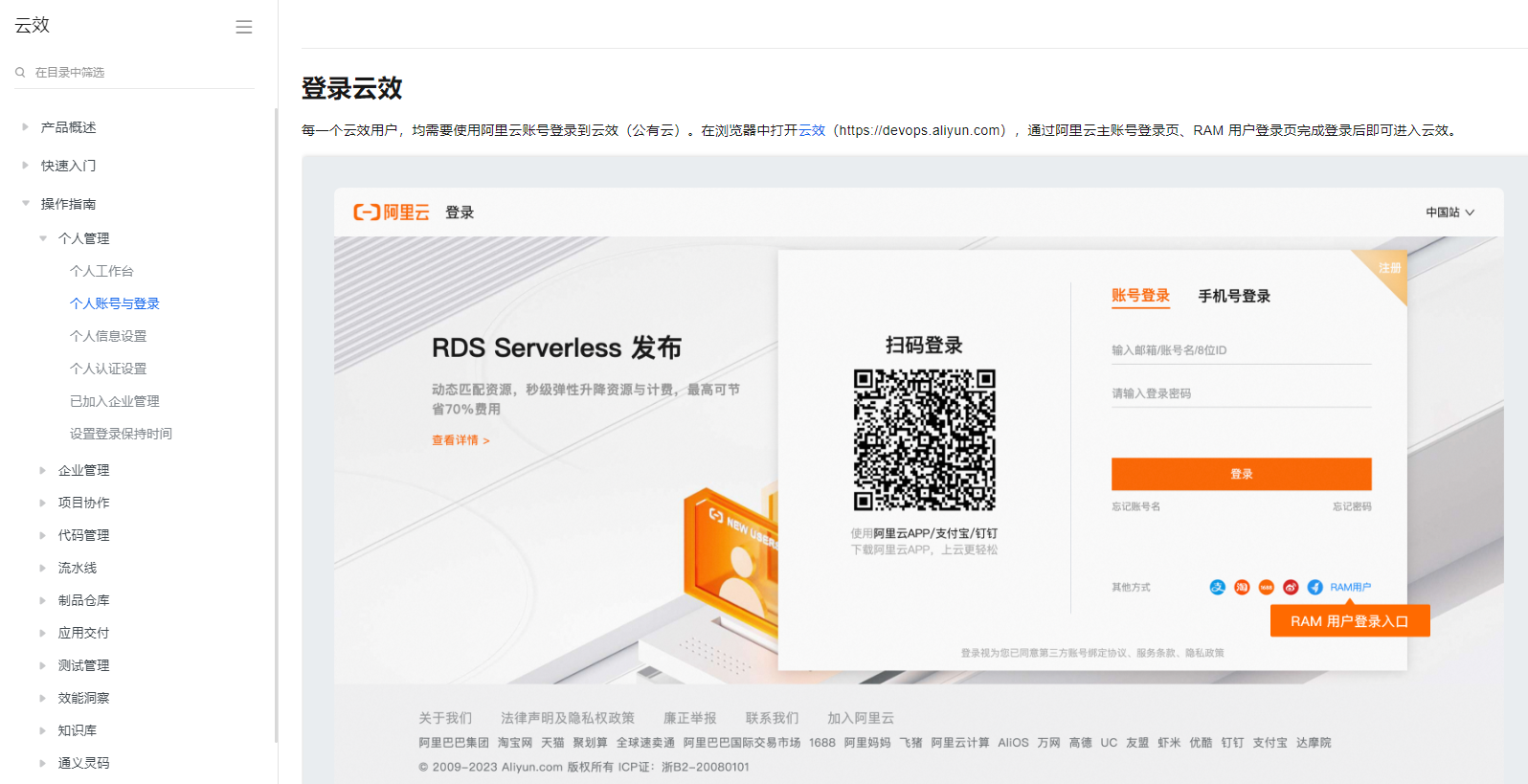Click the Taobao login icon in the screenshot
Image resolution: width=1528 pixels, height=784 pixels.
pyautogui.click(x=1242, y=587)
